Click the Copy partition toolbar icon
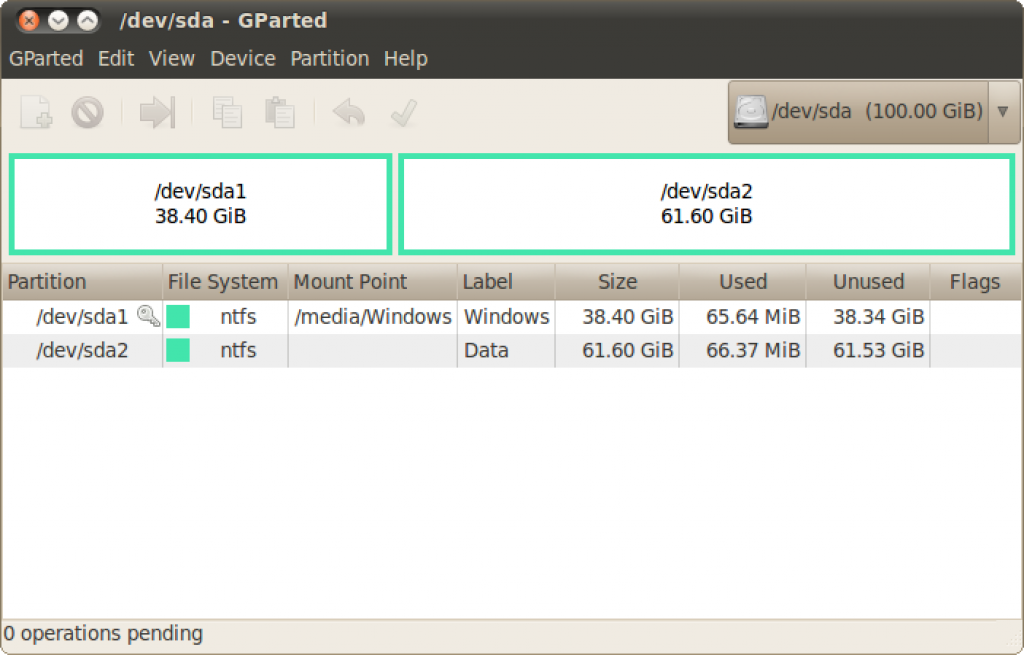 pos(227,112)
